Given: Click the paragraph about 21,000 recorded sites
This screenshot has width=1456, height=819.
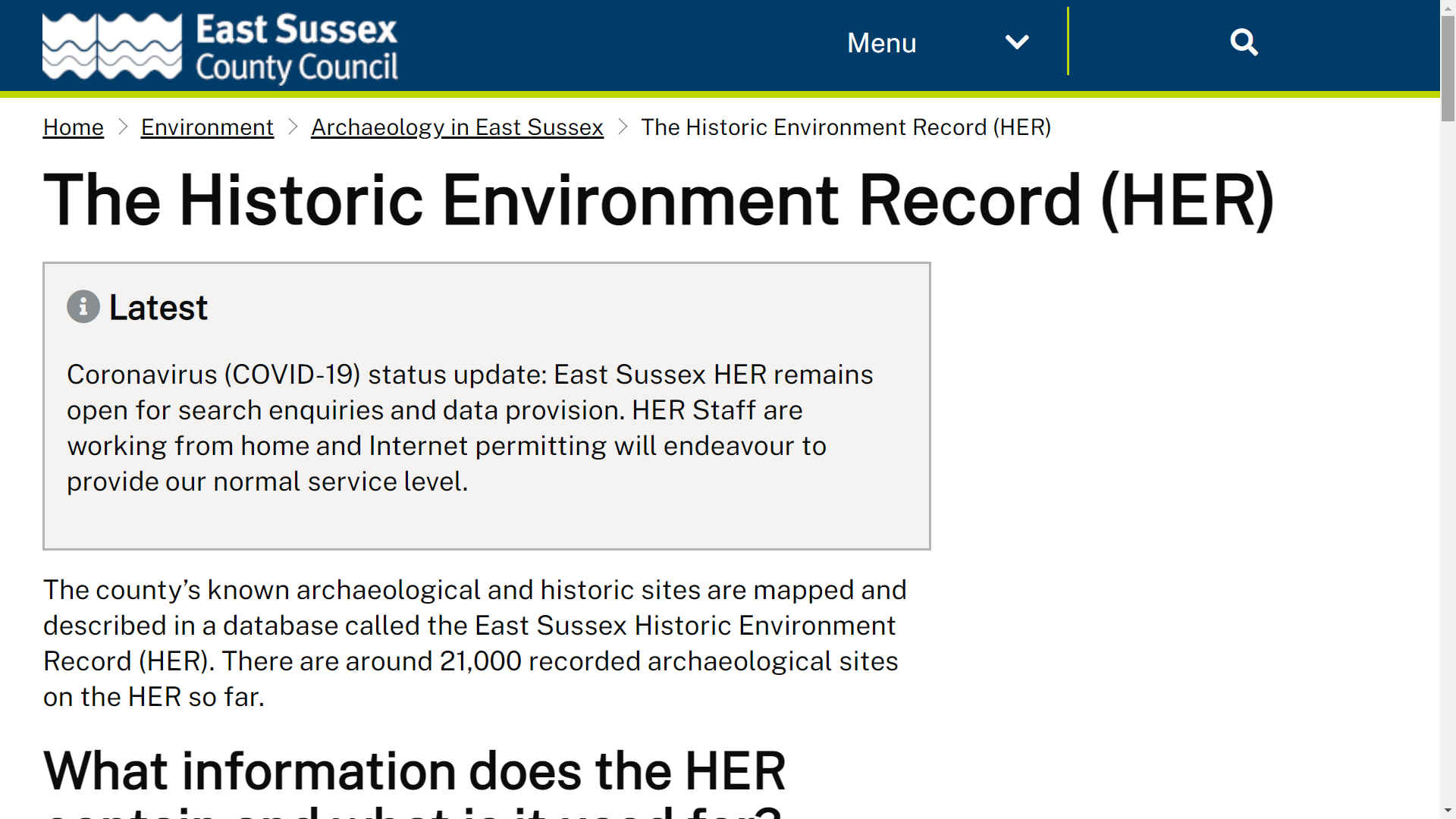Looking at the screenshot, I should coord(475,643).
